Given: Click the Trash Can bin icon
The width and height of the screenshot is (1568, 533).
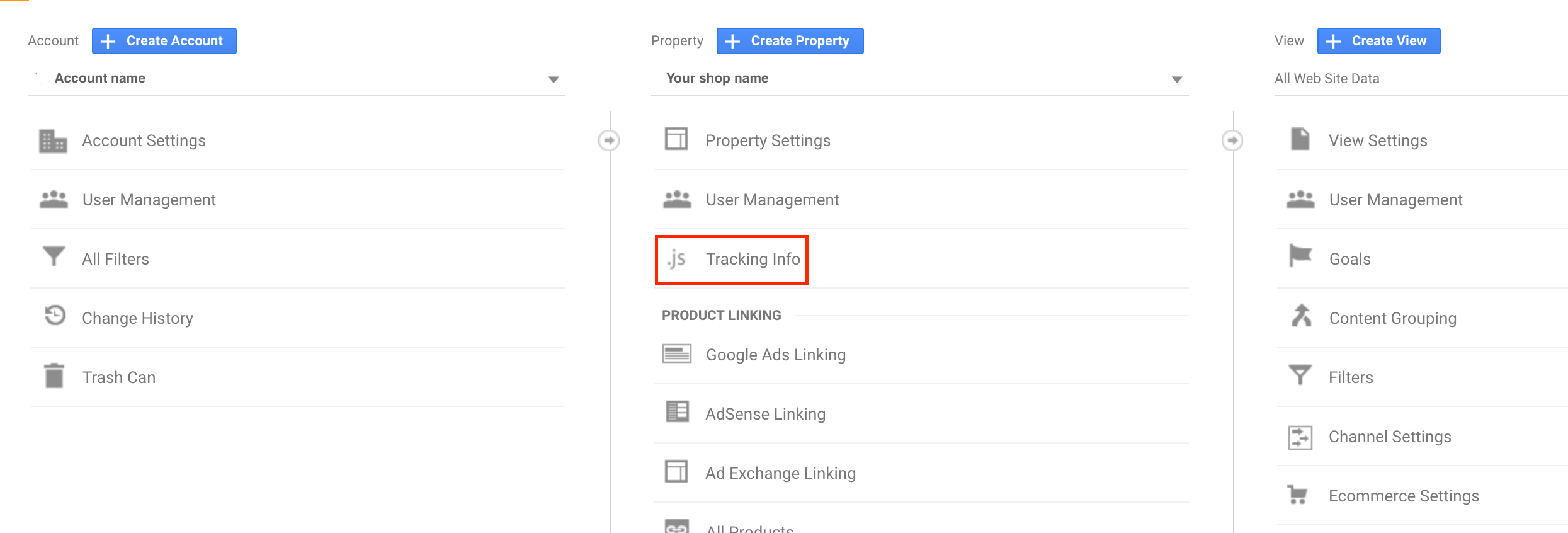Looking at the screenshot, I should tap(54, 375).
